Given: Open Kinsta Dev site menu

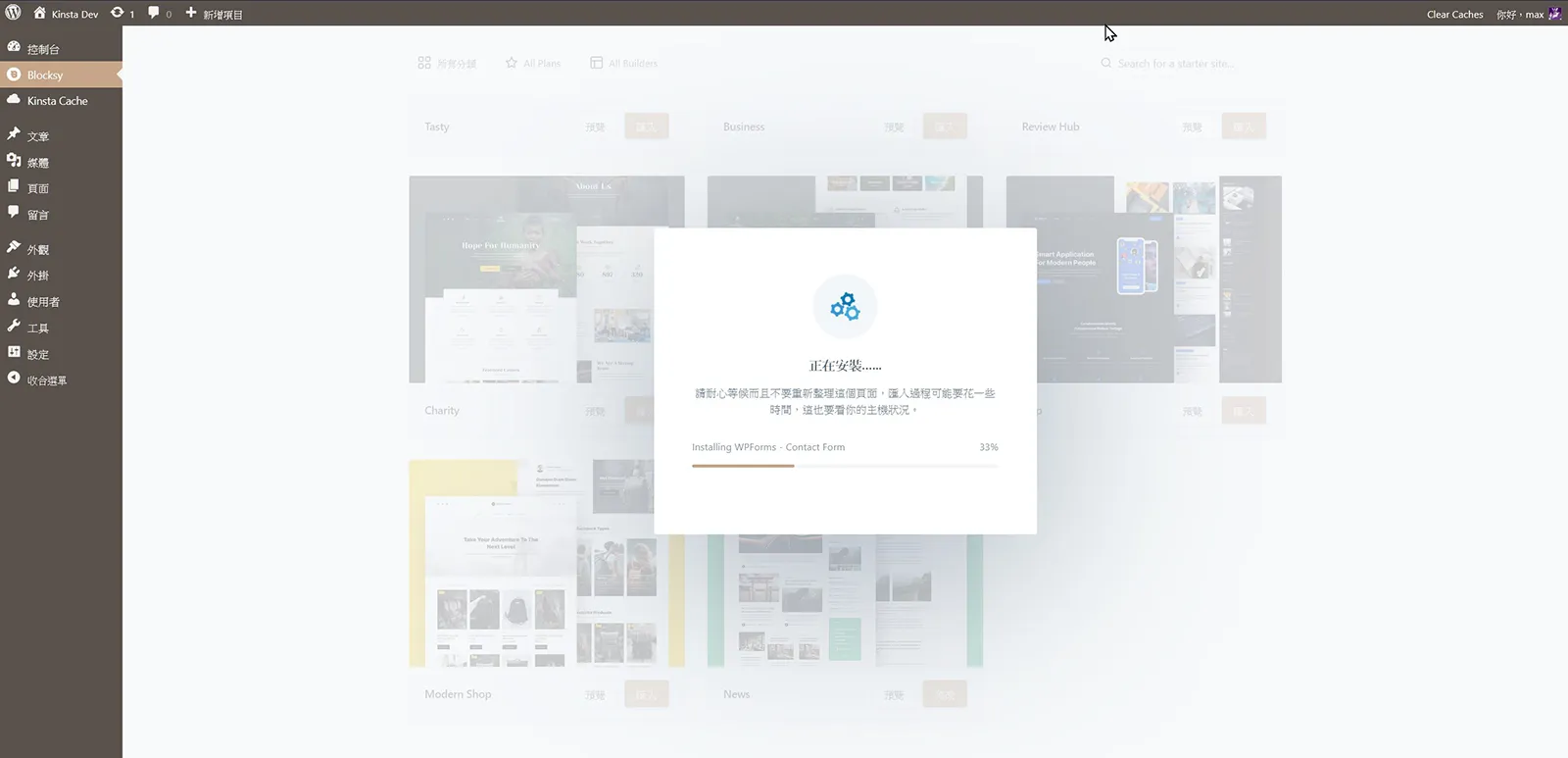Looking at the screenshot, I should click(x=67, y=14).
